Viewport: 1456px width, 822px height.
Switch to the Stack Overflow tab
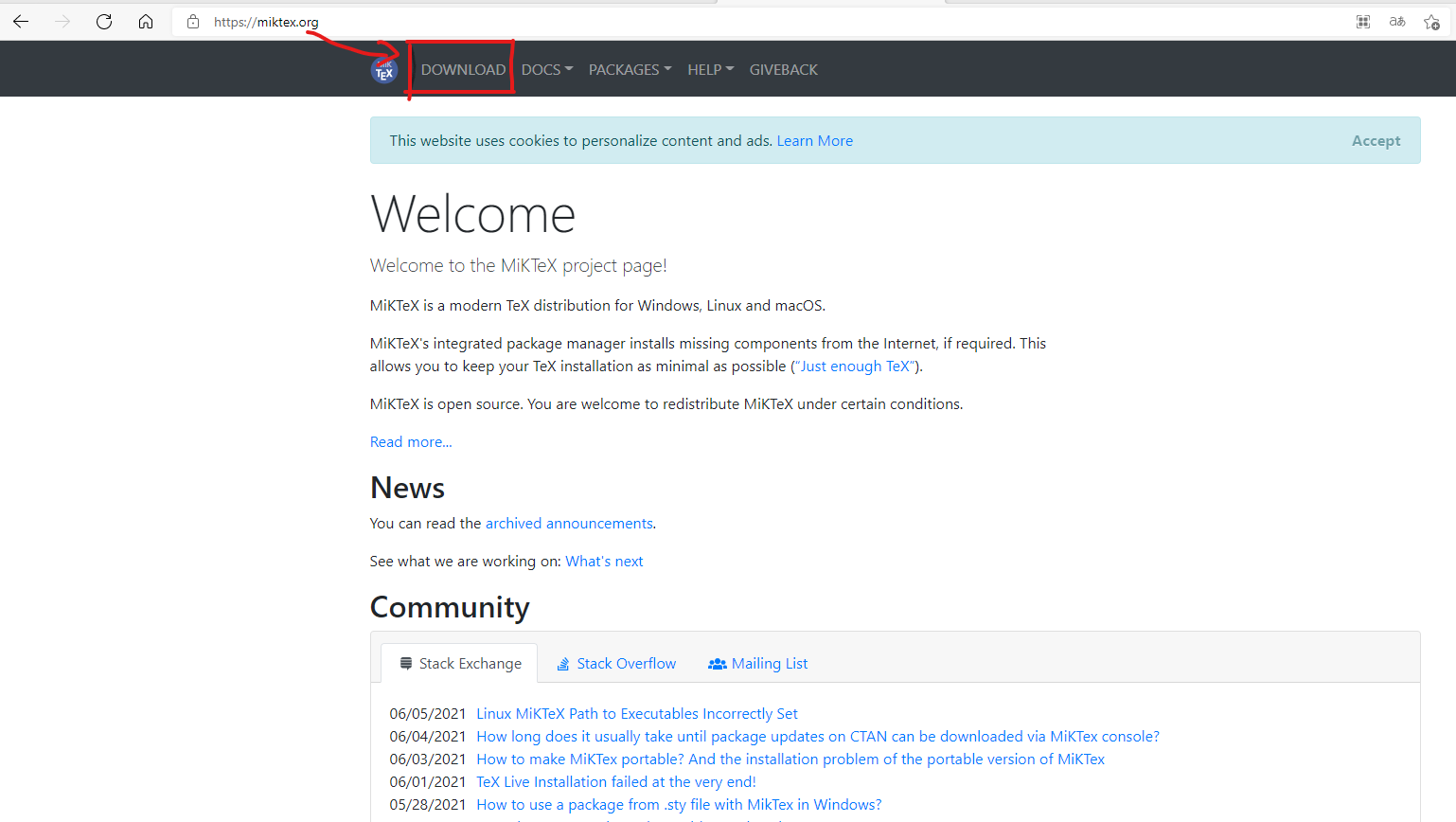click(616, 664)
